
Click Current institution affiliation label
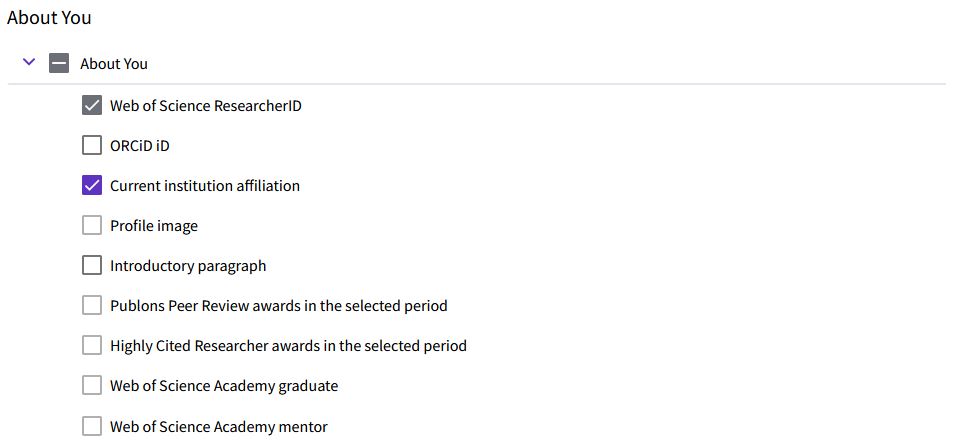coord(204,186)
